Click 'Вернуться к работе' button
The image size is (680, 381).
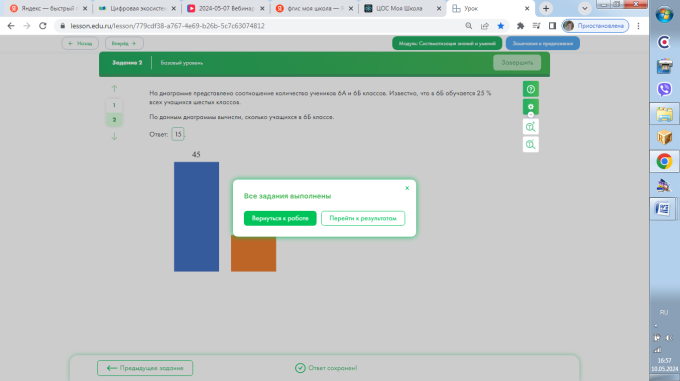point(280,218)
